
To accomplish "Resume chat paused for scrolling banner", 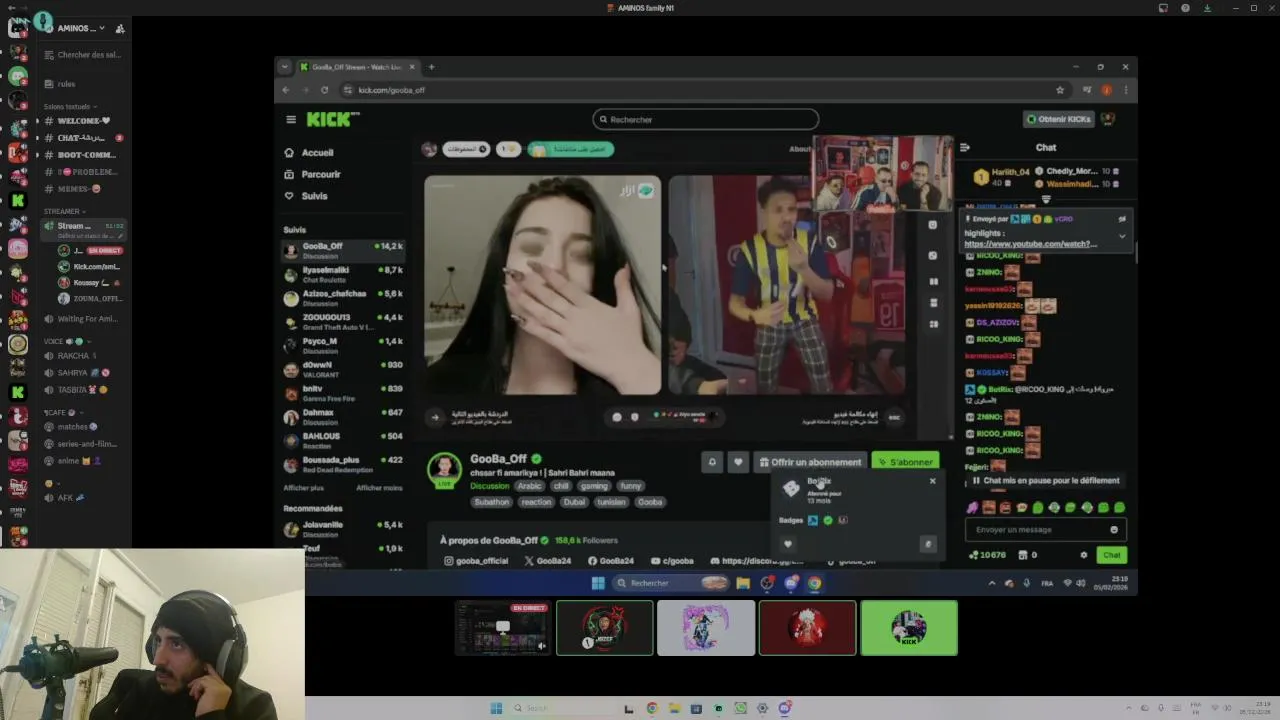I will pyautogui.click(x=1045, y=480).
